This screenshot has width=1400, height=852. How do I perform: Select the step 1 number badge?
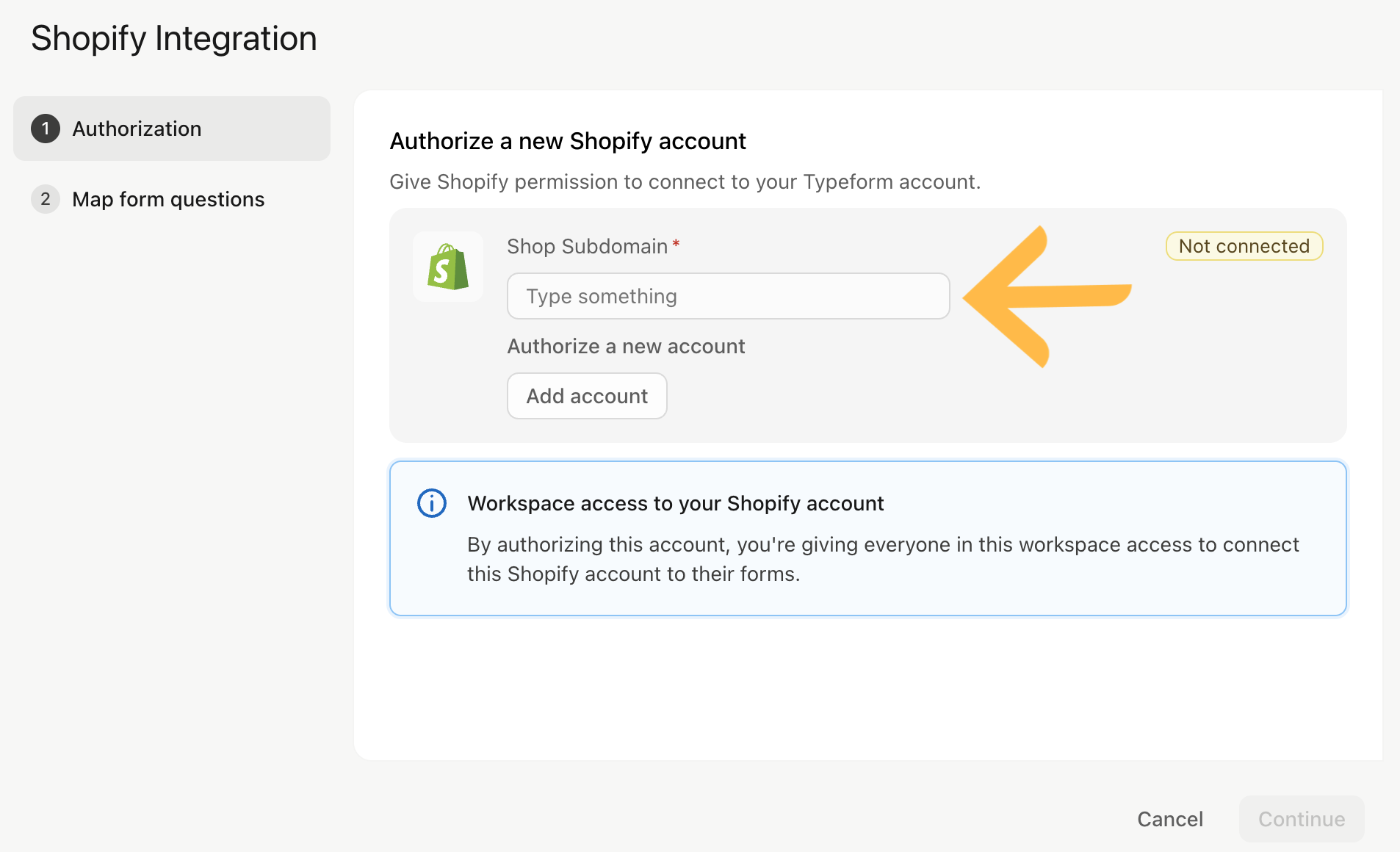tap(46, 129)
